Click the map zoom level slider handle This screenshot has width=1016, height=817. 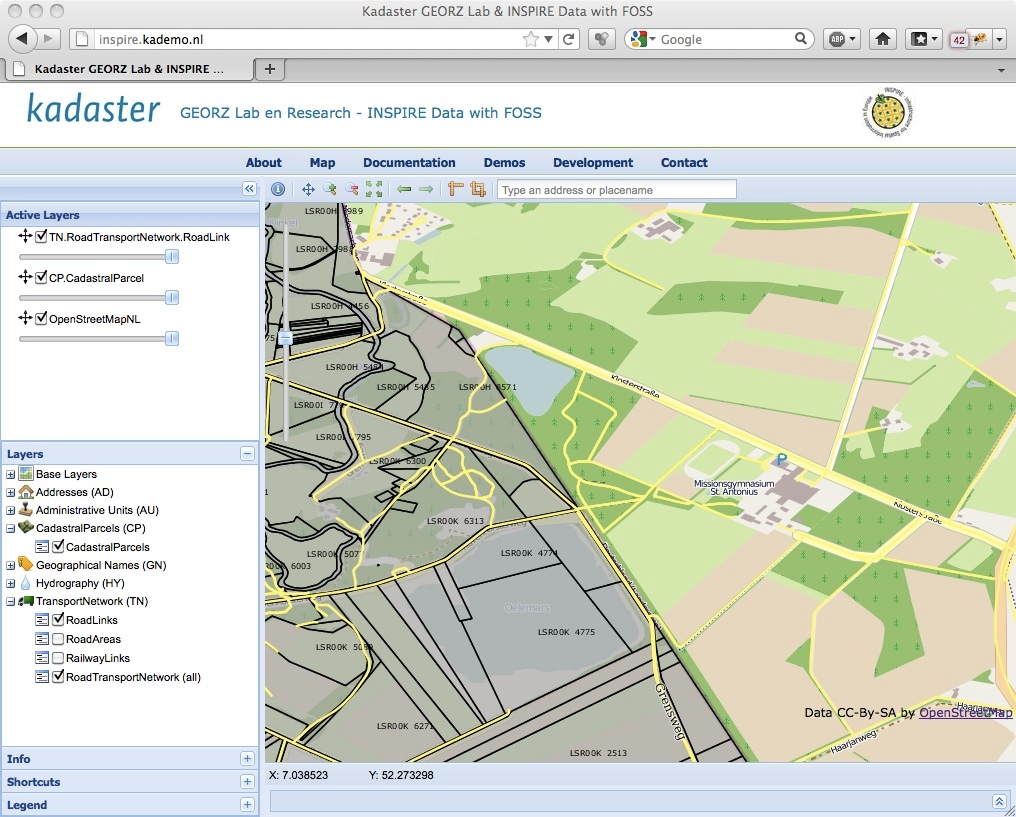pos(285,338)
